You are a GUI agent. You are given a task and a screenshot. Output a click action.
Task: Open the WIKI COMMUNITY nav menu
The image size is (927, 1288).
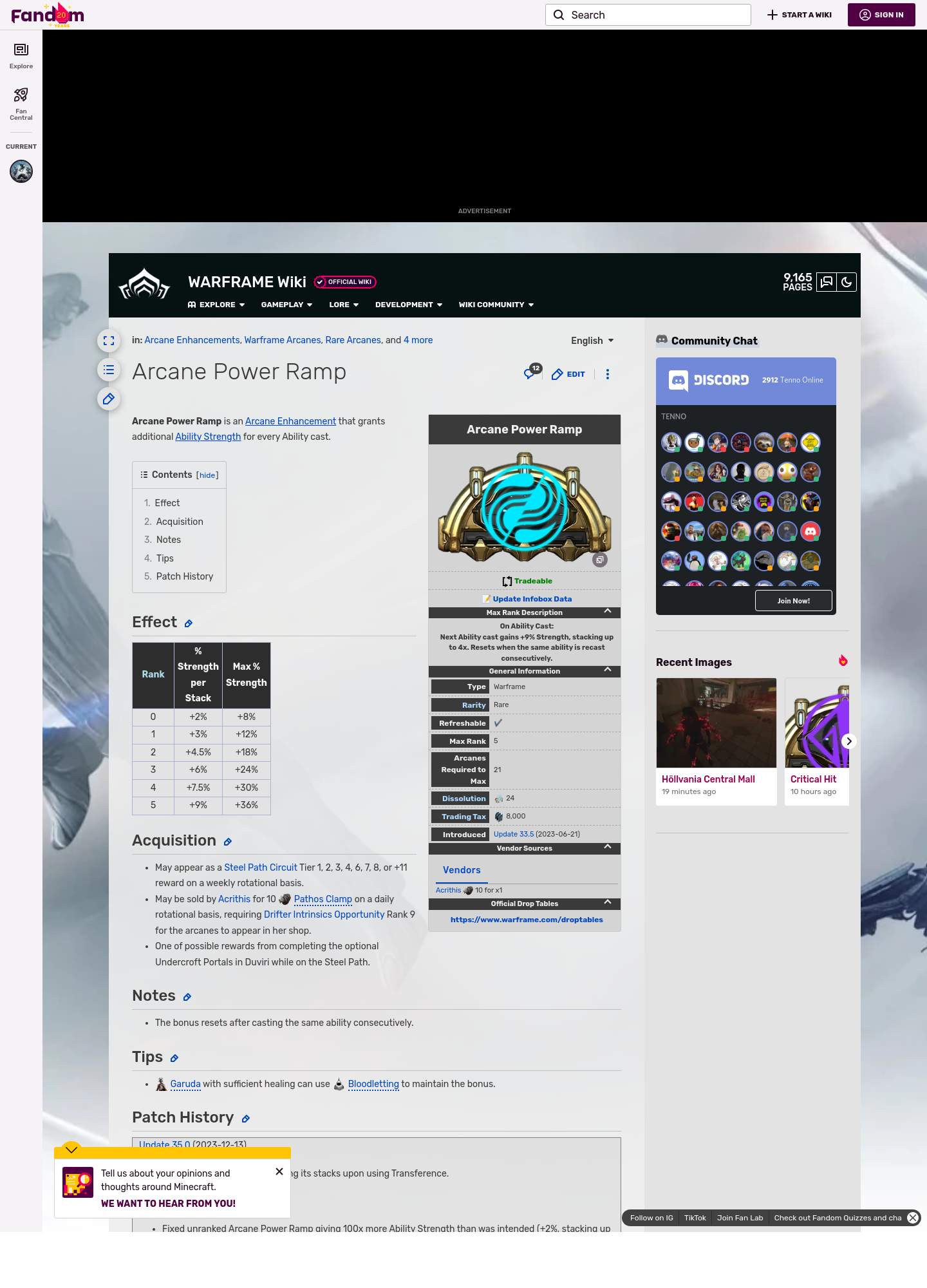coord(496,305)
